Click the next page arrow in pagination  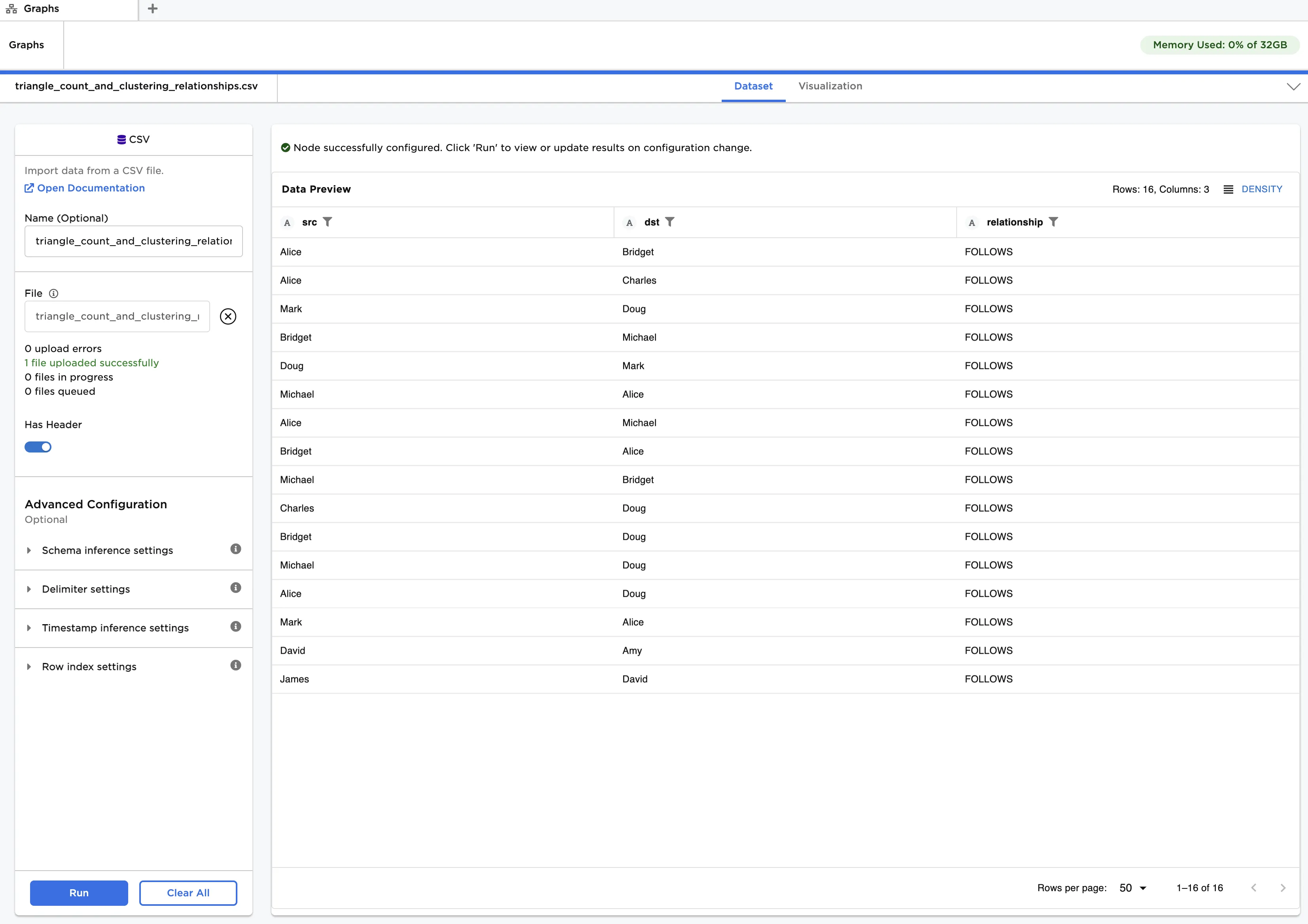coord(1284,888)
